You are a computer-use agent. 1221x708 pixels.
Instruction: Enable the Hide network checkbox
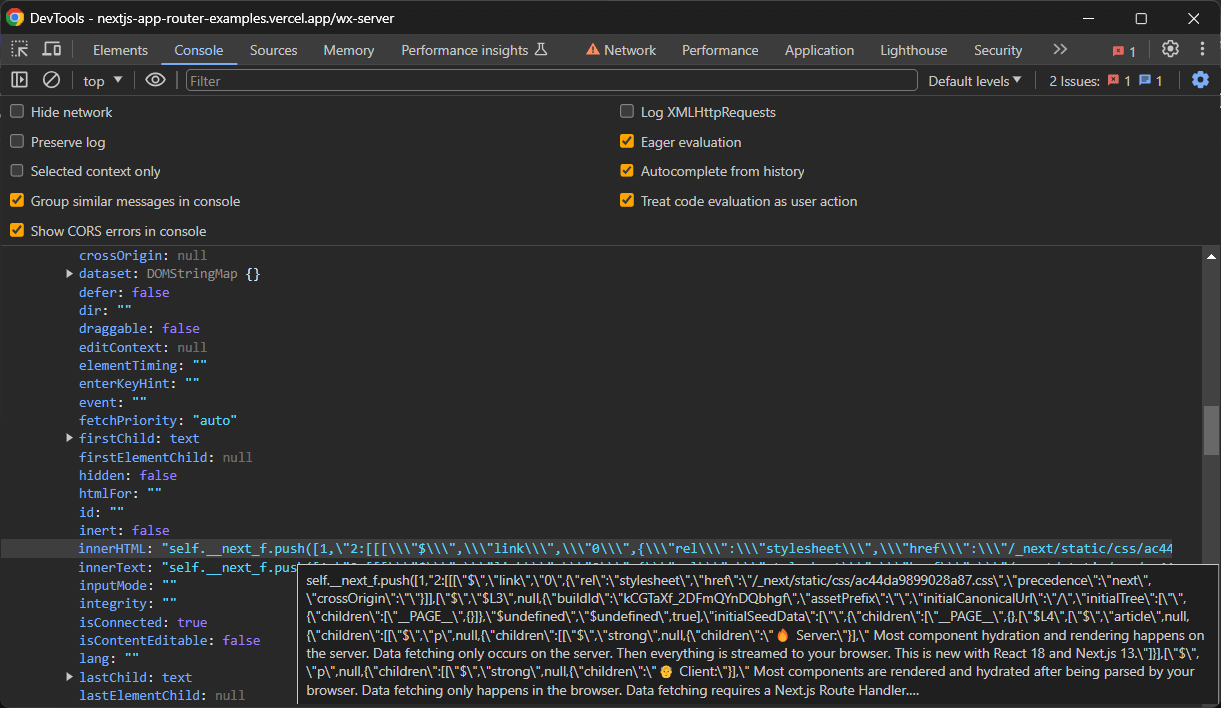17,112
